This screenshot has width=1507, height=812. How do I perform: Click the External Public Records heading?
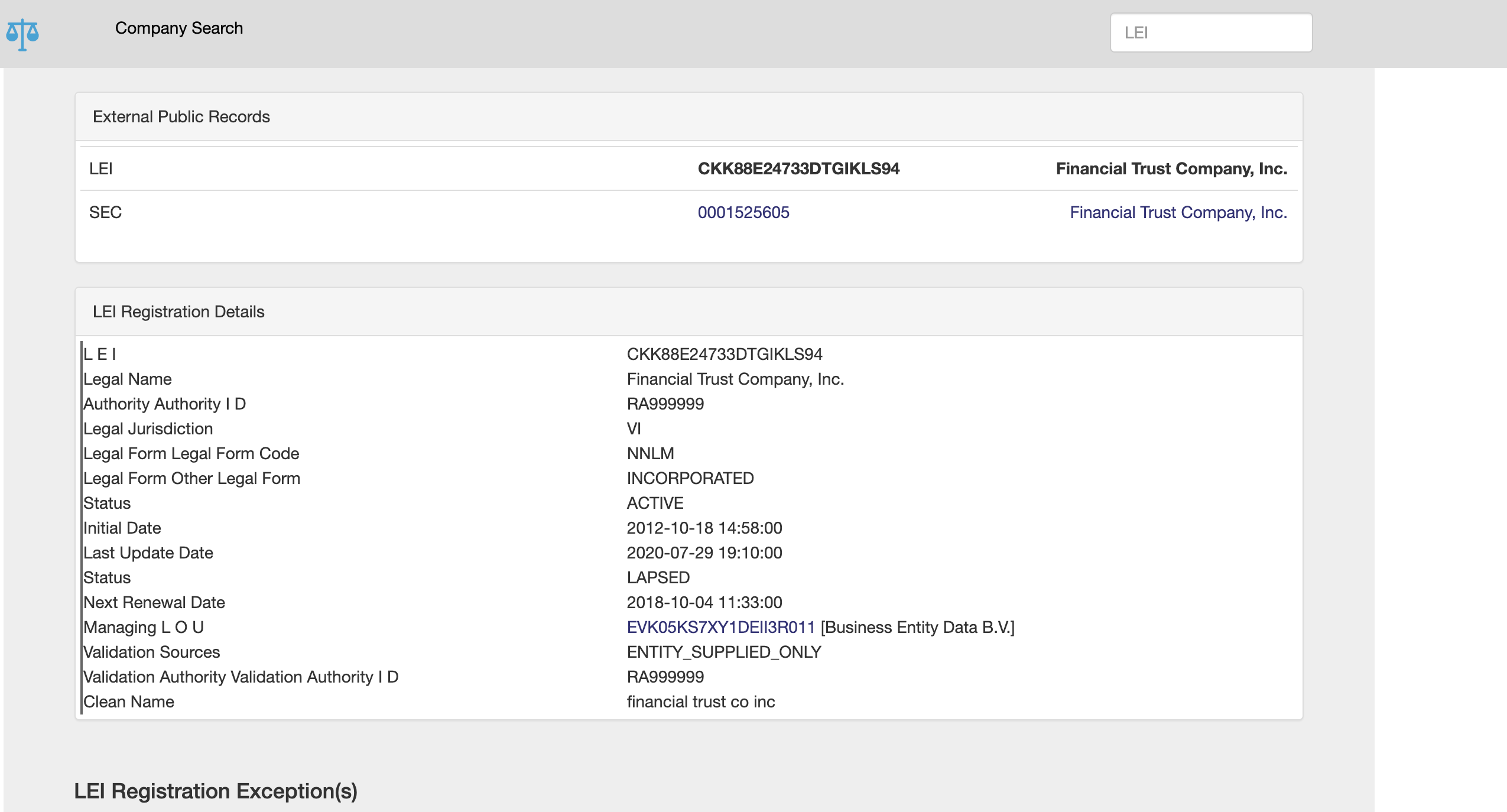181,116
